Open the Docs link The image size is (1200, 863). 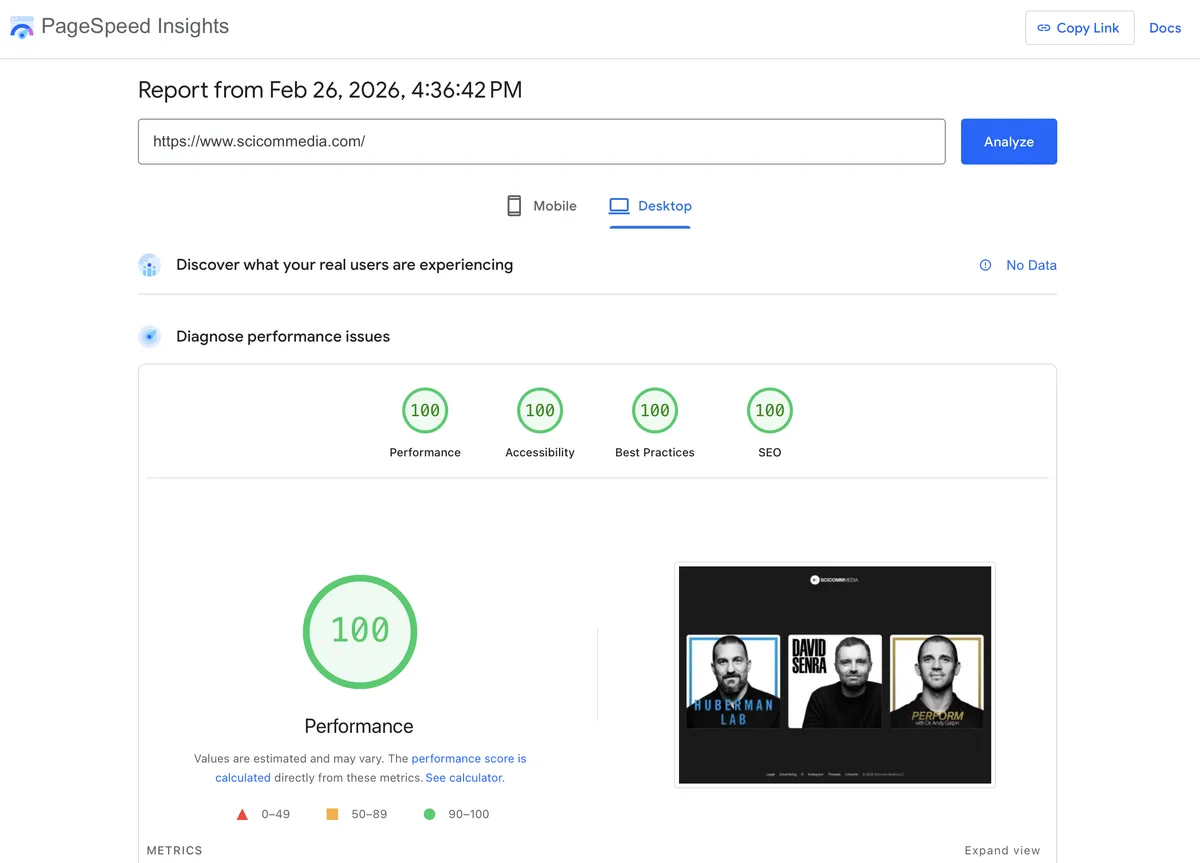[x=1165, y=27]
